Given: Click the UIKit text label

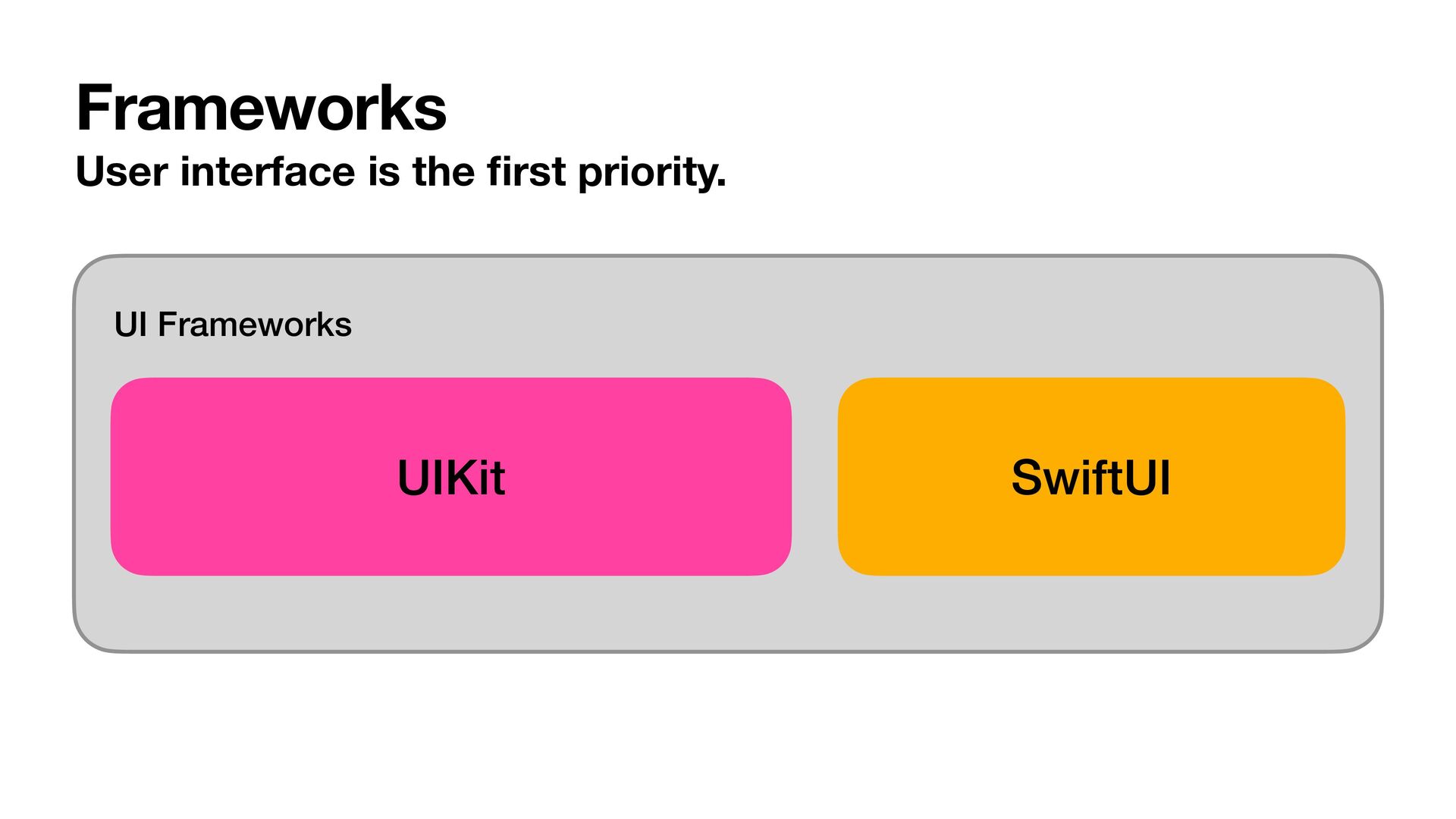Looking at the screenshot, I should 451,478.
